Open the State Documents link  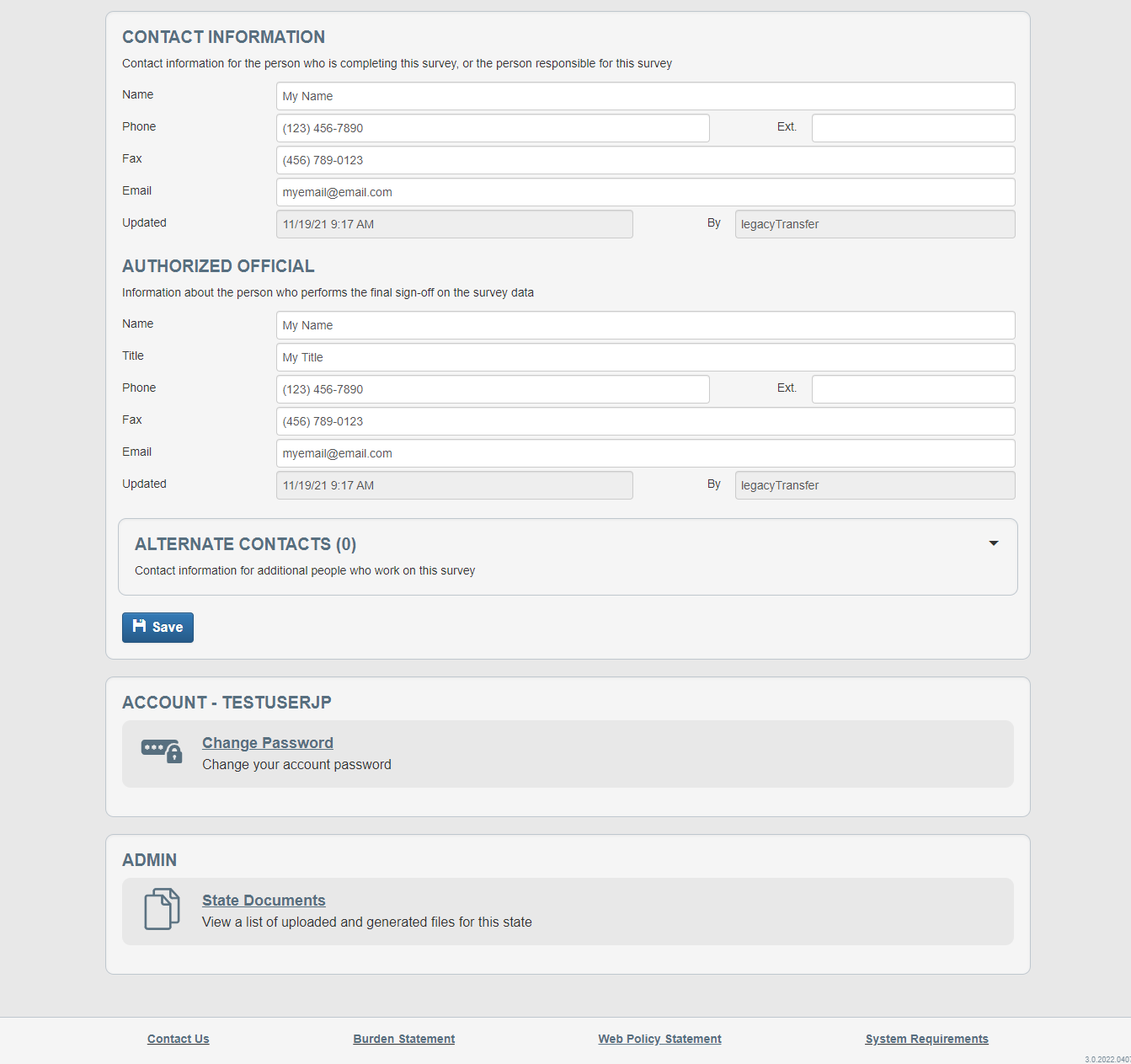tap(264, 901)
